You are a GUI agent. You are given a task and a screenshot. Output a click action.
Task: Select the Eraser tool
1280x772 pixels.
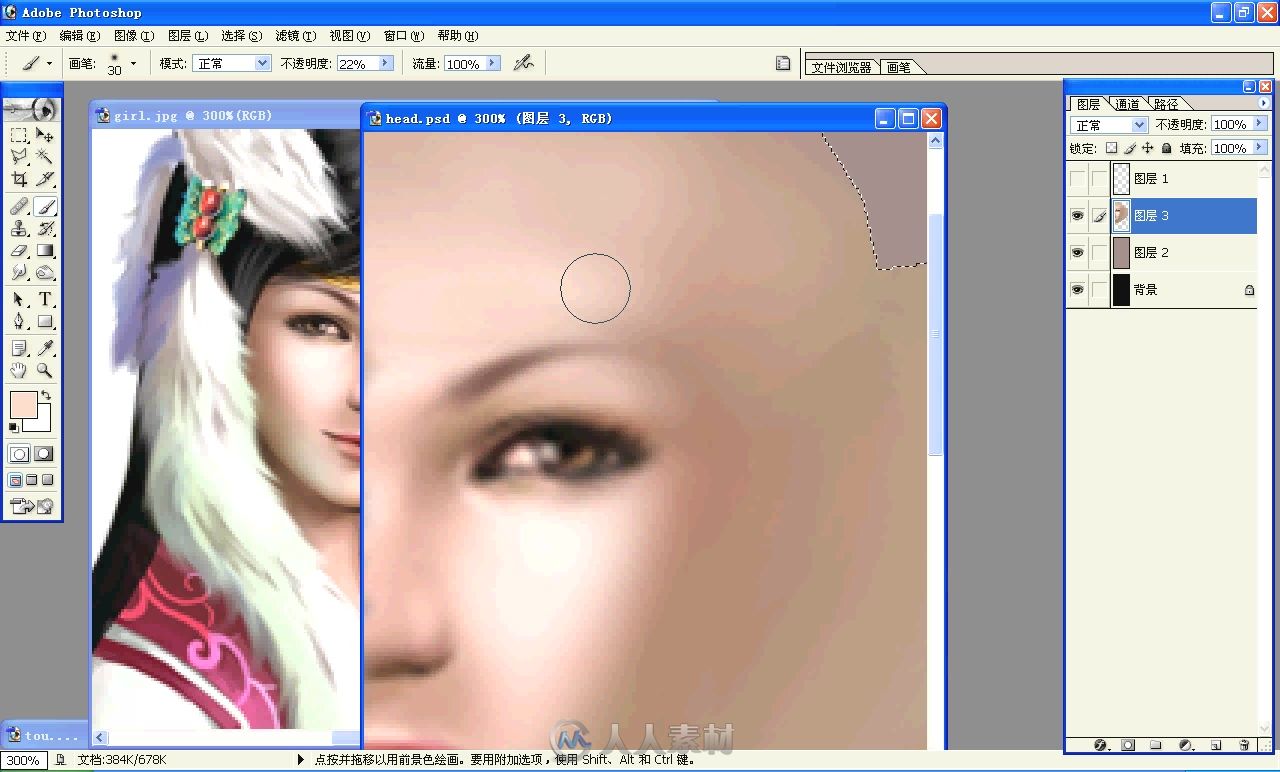[x=19, y=251]
